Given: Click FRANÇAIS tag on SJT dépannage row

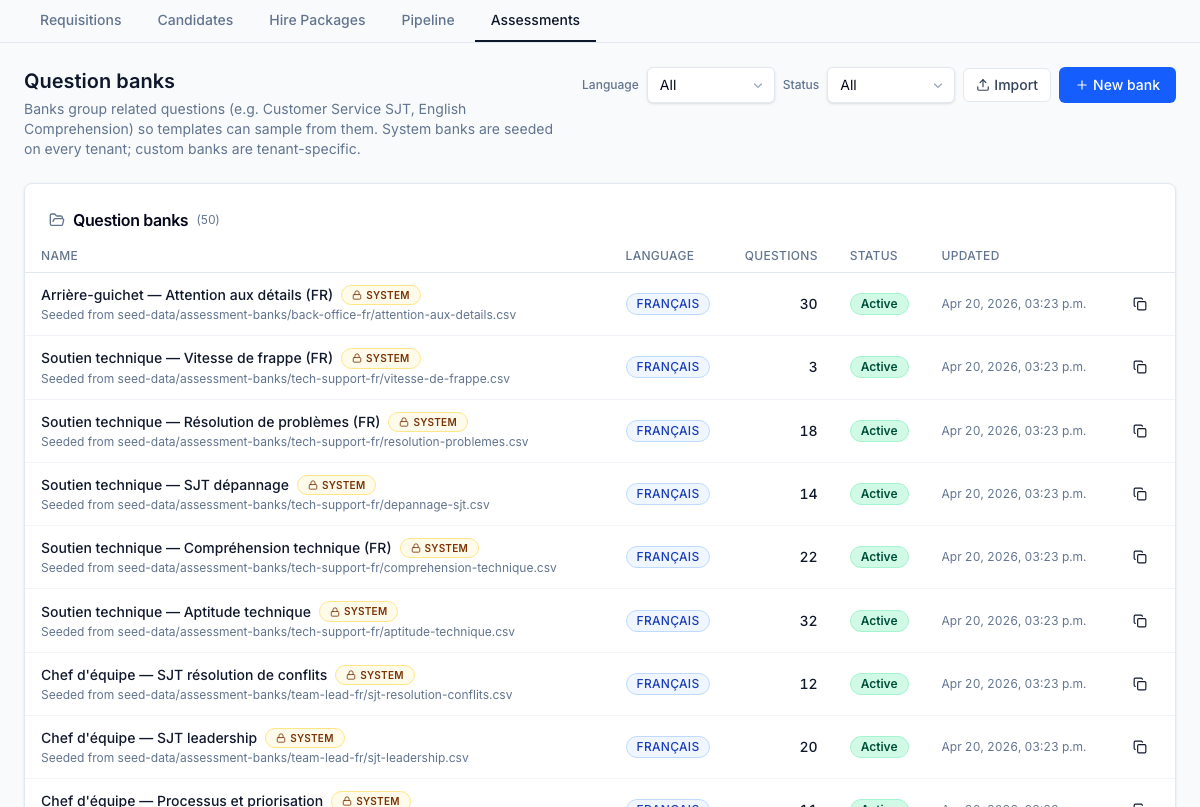Looking at the screenshot, I should (668, 494).
